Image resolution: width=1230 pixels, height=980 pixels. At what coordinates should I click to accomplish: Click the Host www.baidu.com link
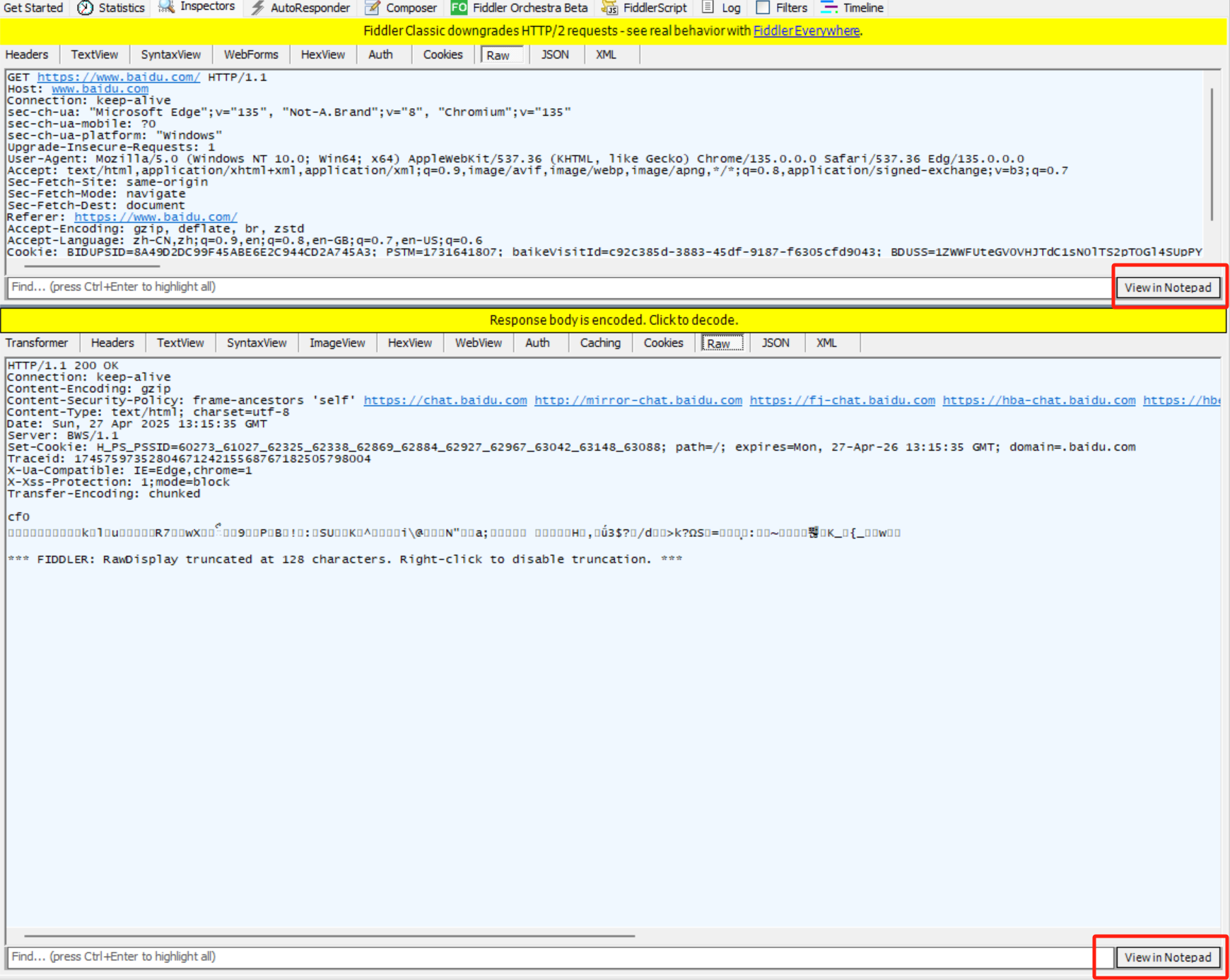coord(100,89)
